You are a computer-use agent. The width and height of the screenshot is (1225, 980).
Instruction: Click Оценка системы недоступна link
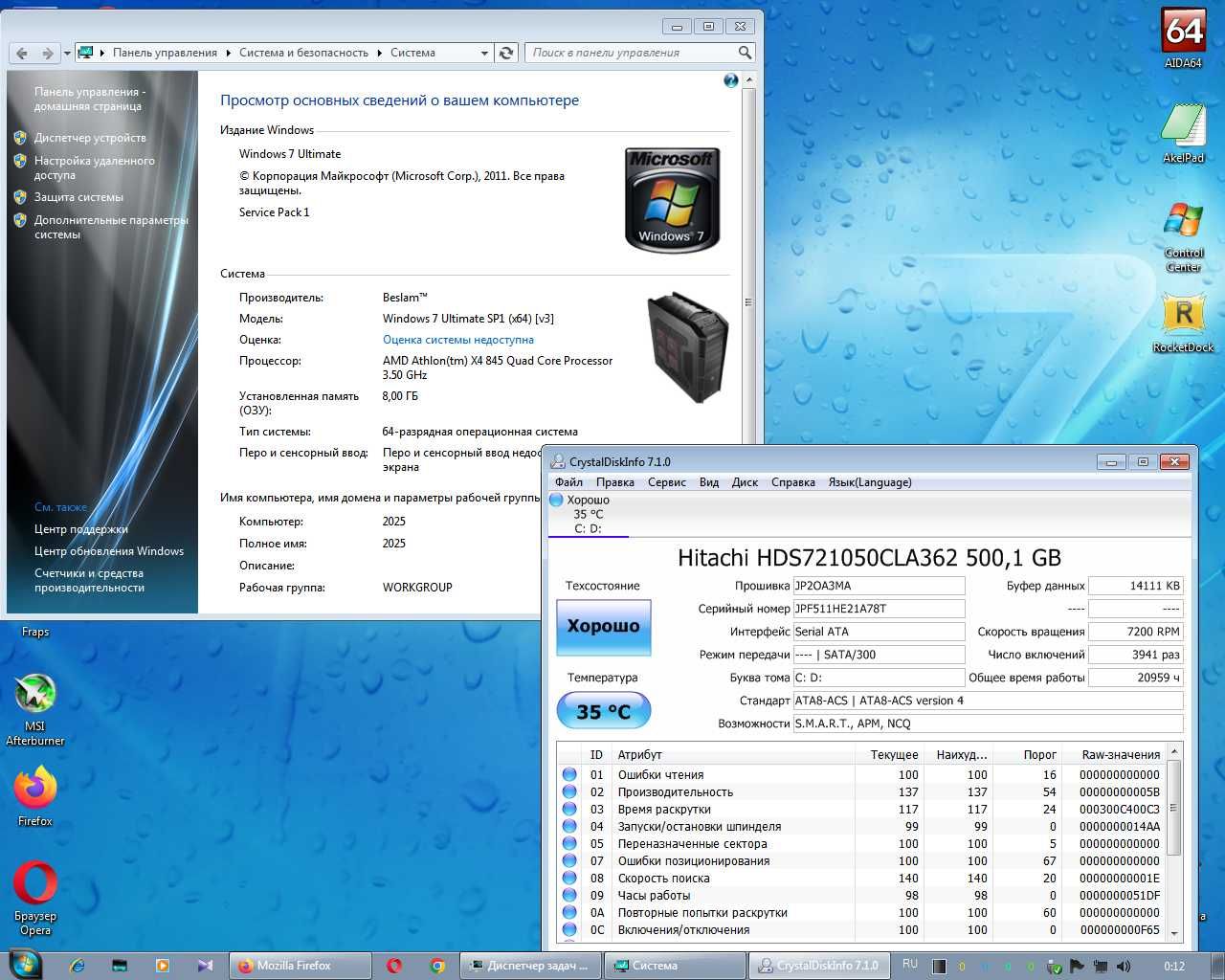click(x=458, y=340)
